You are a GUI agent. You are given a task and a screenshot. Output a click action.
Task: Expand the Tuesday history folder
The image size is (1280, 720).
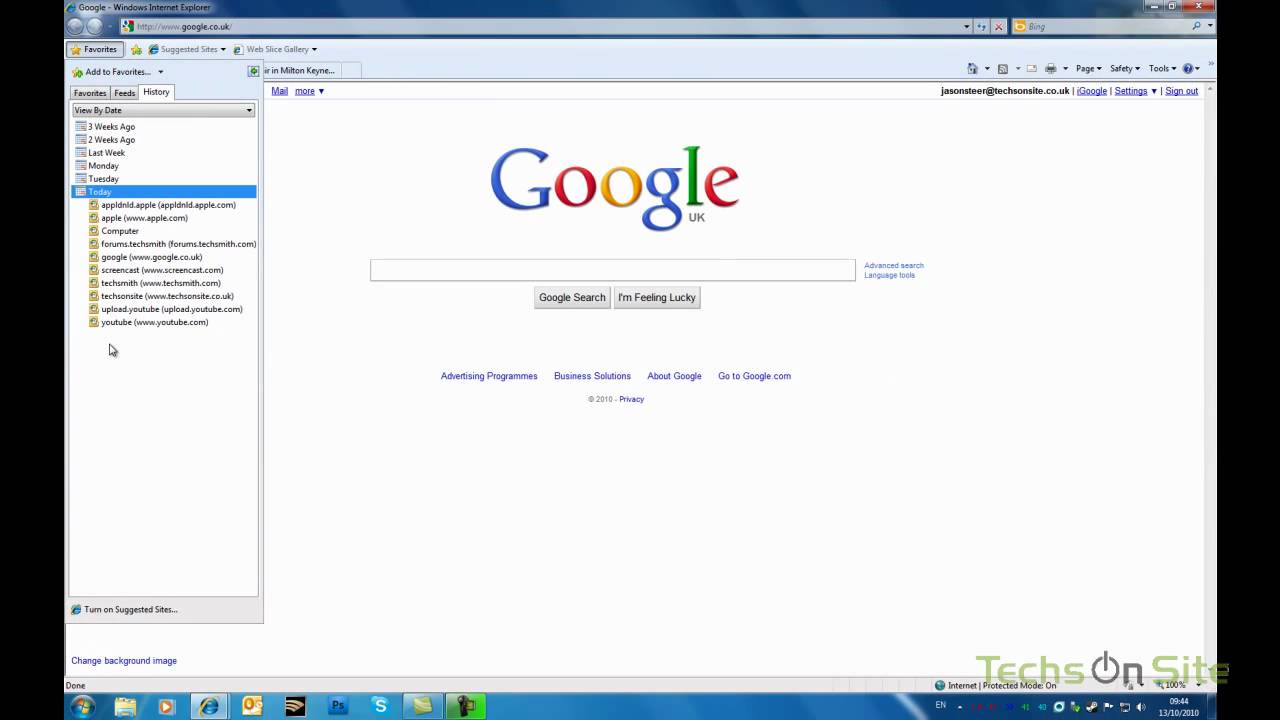coord(103,179)
